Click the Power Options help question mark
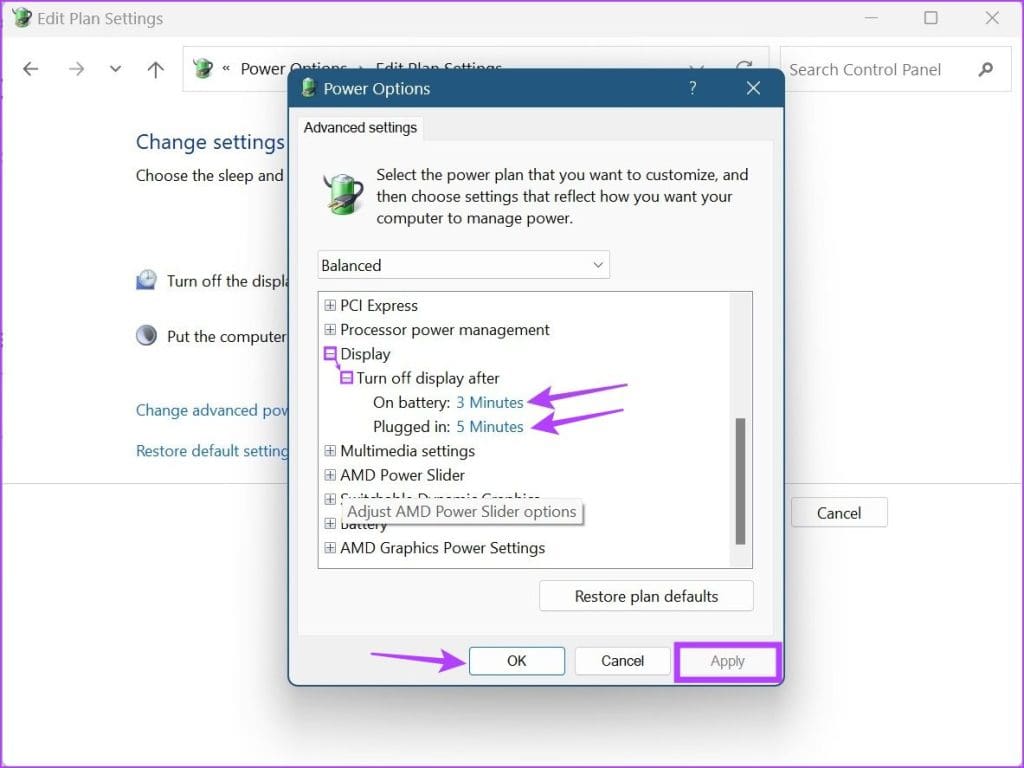This screenshot has height=768, width=1024. tap(692, 88)
